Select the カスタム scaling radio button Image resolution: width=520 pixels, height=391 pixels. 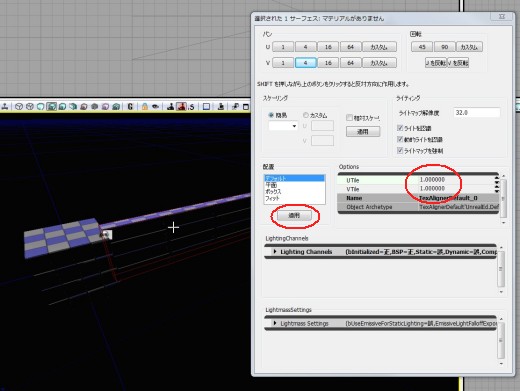click(305, 115)
